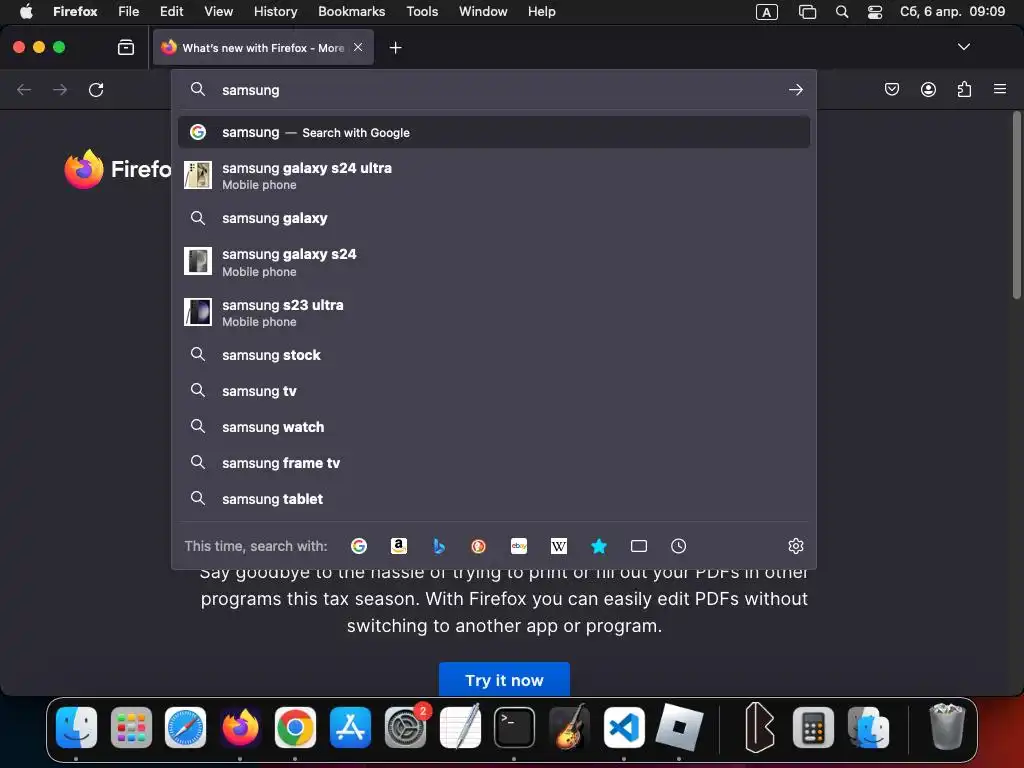
Task: Select the What's new with Firefox tab
Action: pyautogui.click(x=263, y=47)
